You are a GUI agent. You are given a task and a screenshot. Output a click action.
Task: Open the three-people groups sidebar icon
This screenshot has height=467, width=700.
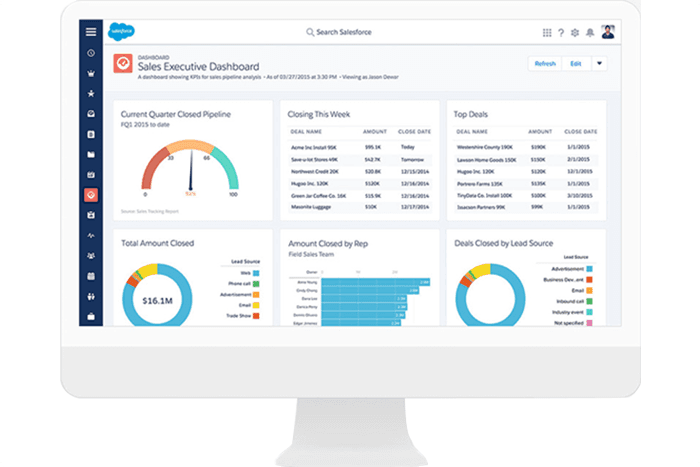[x=91, y=256]
